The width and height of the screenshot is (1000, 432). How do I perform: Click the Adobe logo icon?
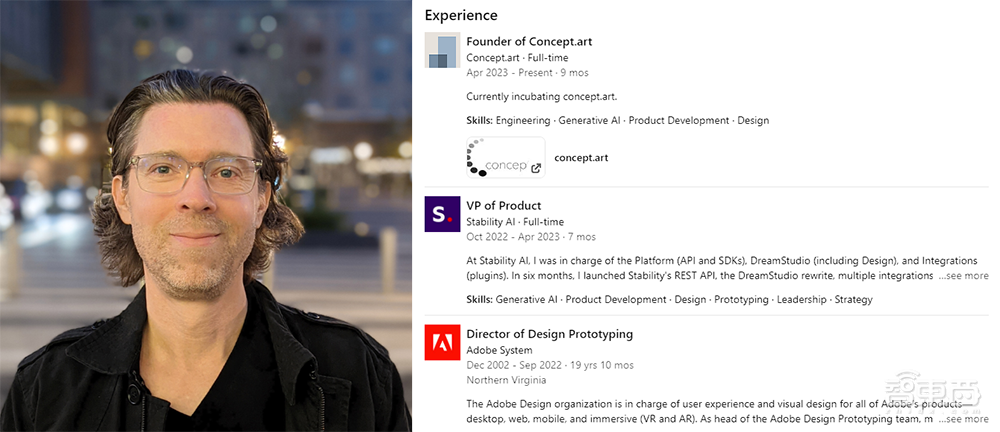[441, 342]
